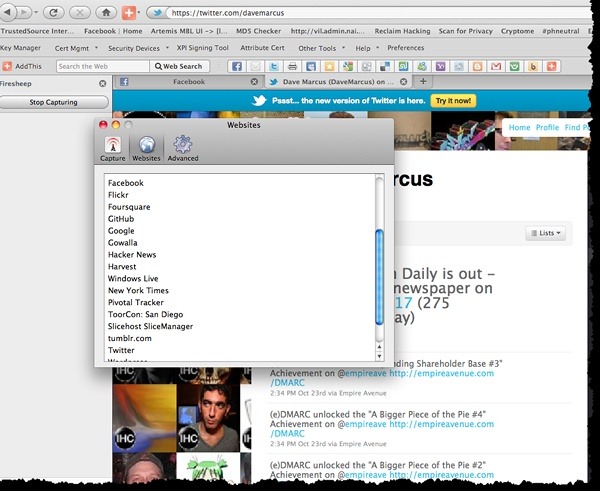
Task: Click the scroll down arrow in Websites list
Action: click(x=379, y=356)
